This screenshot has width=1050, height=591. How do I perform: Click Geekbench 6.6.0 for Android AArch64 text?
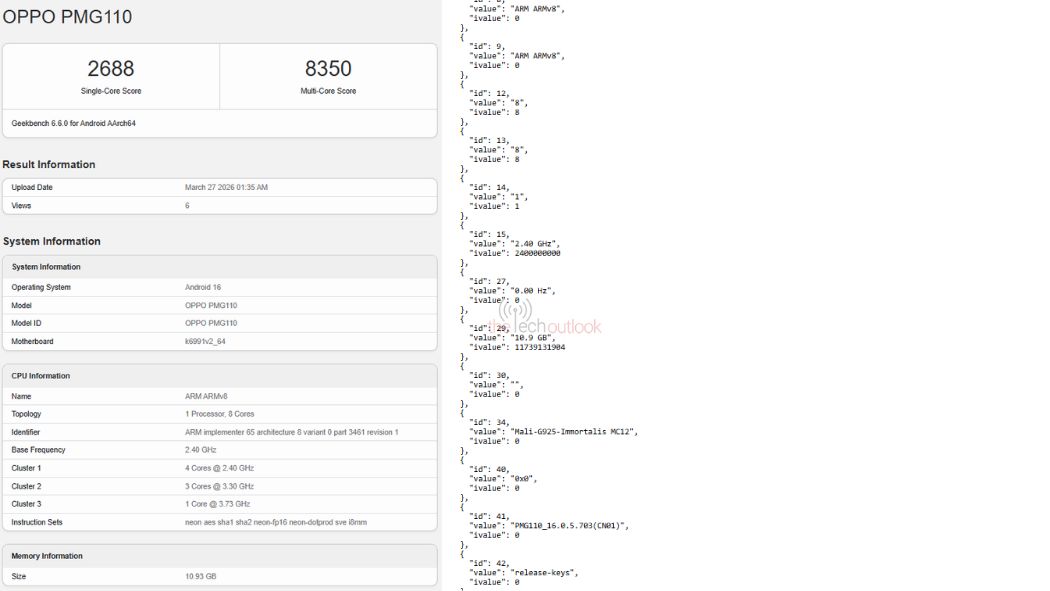(x=73, y=123)
